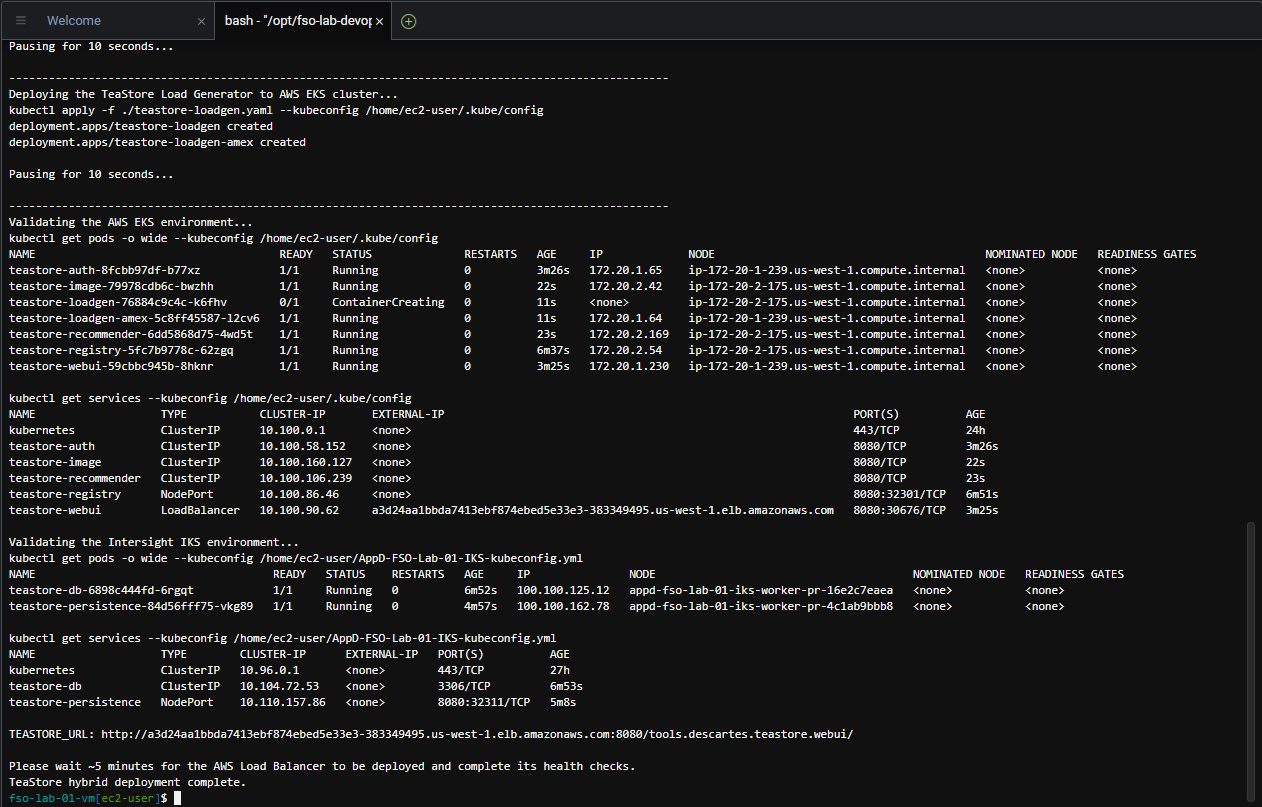Click cluster IP 10.100.160.127
The height and width of the screenshot is (807, 1262).
(x=306, y=462)
